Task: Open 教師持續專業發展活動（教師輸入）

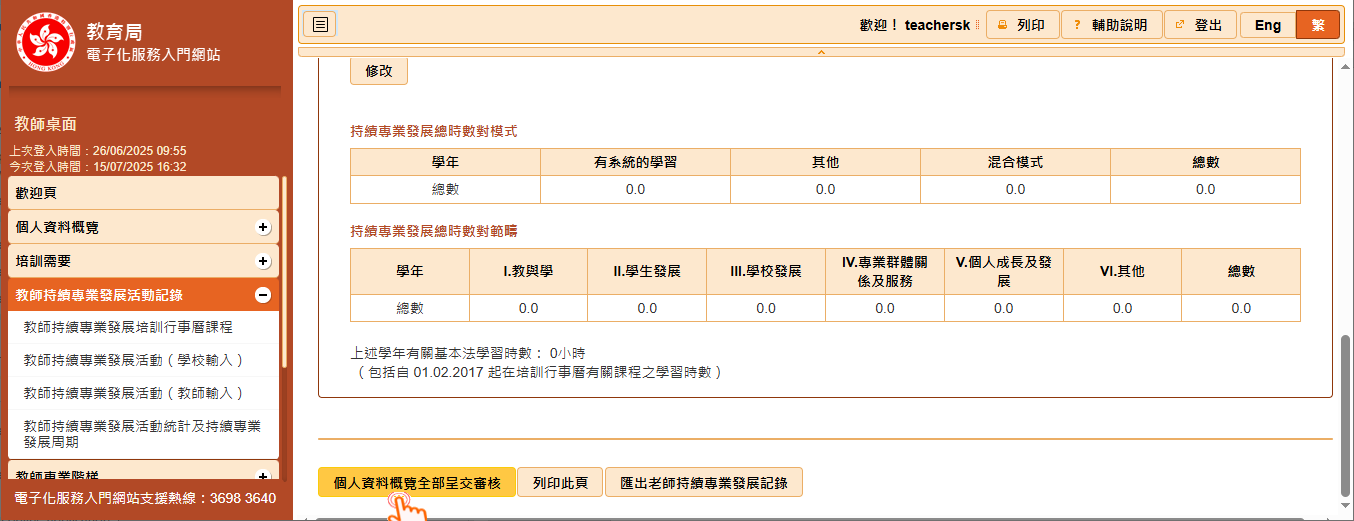Action: click(143, 393)
